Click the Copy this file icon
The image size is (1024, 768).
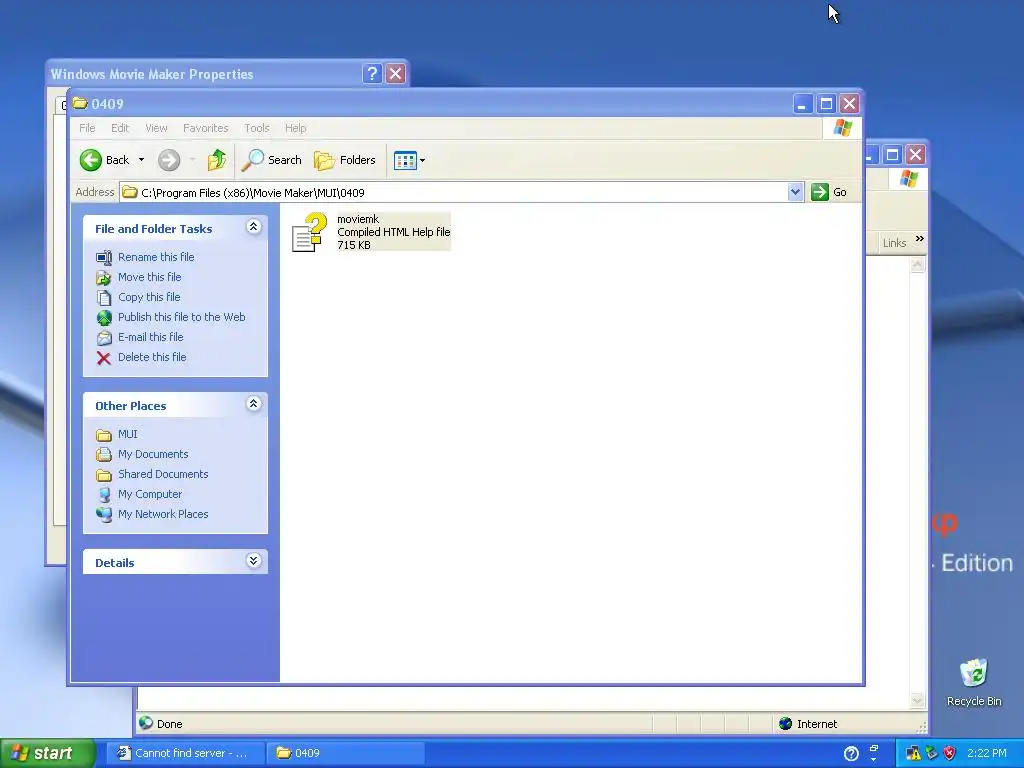click(x=104, y=298)
